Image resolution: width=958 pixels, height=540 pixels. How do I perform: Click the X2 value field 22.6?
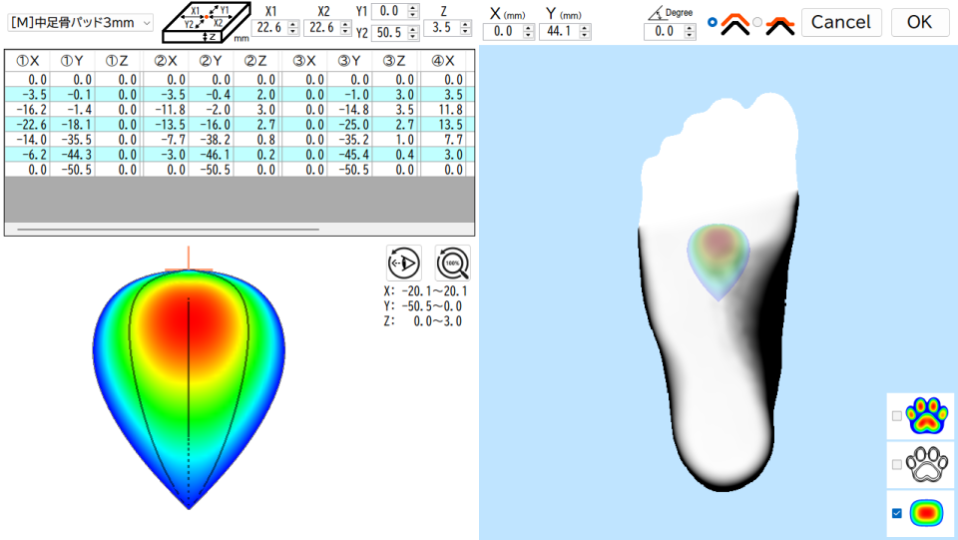[x=322, y=27]
